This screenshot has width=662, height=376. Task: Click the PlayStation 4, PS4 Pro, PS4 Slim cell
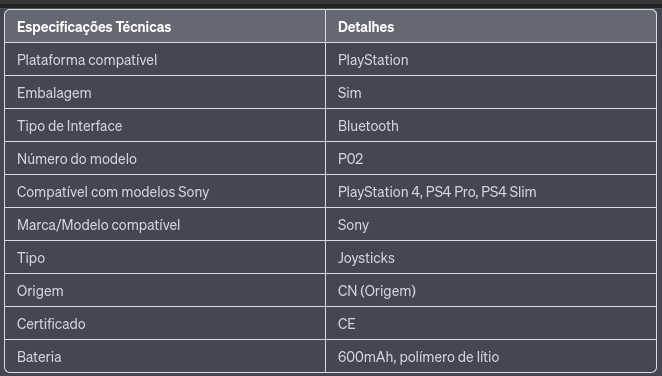click(491, 192)
